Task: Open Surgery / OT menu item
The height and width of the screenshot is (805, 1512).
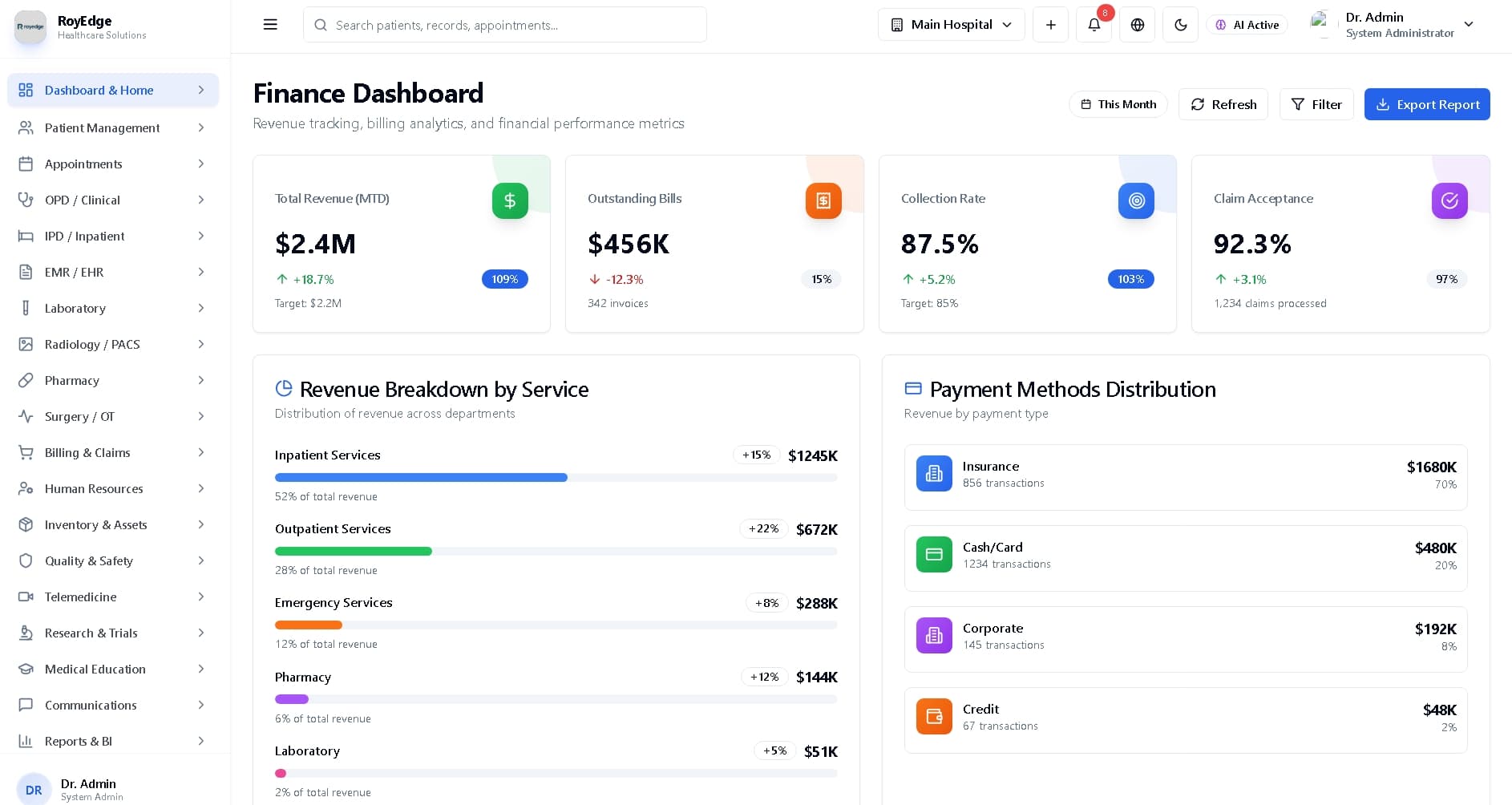Action: tap(113, 416)
